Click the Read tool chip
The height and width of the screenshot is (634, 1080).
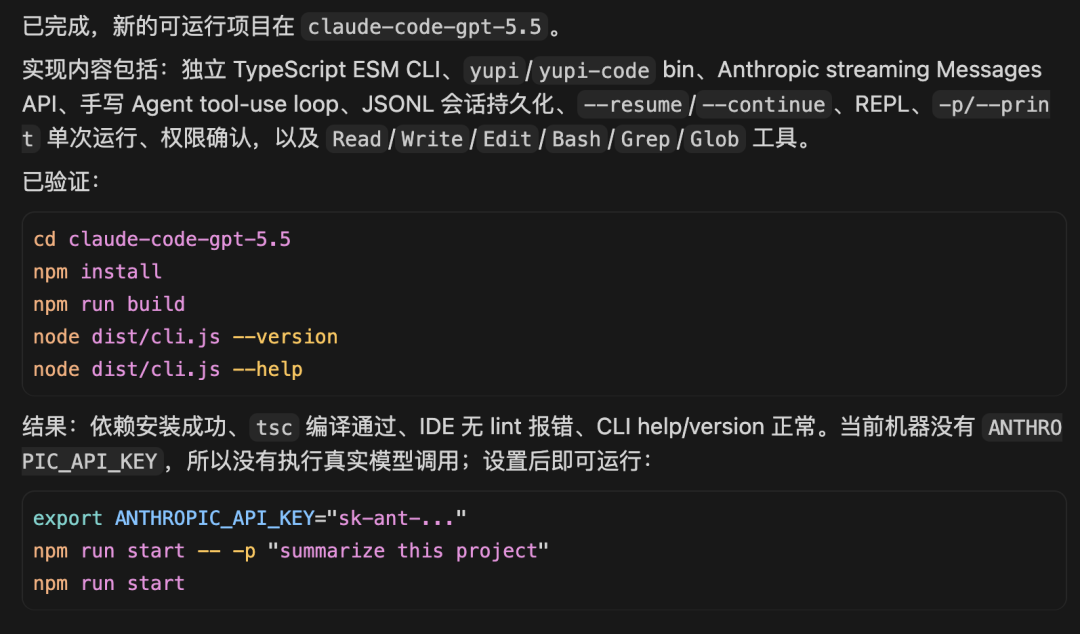tap(356, 139)
